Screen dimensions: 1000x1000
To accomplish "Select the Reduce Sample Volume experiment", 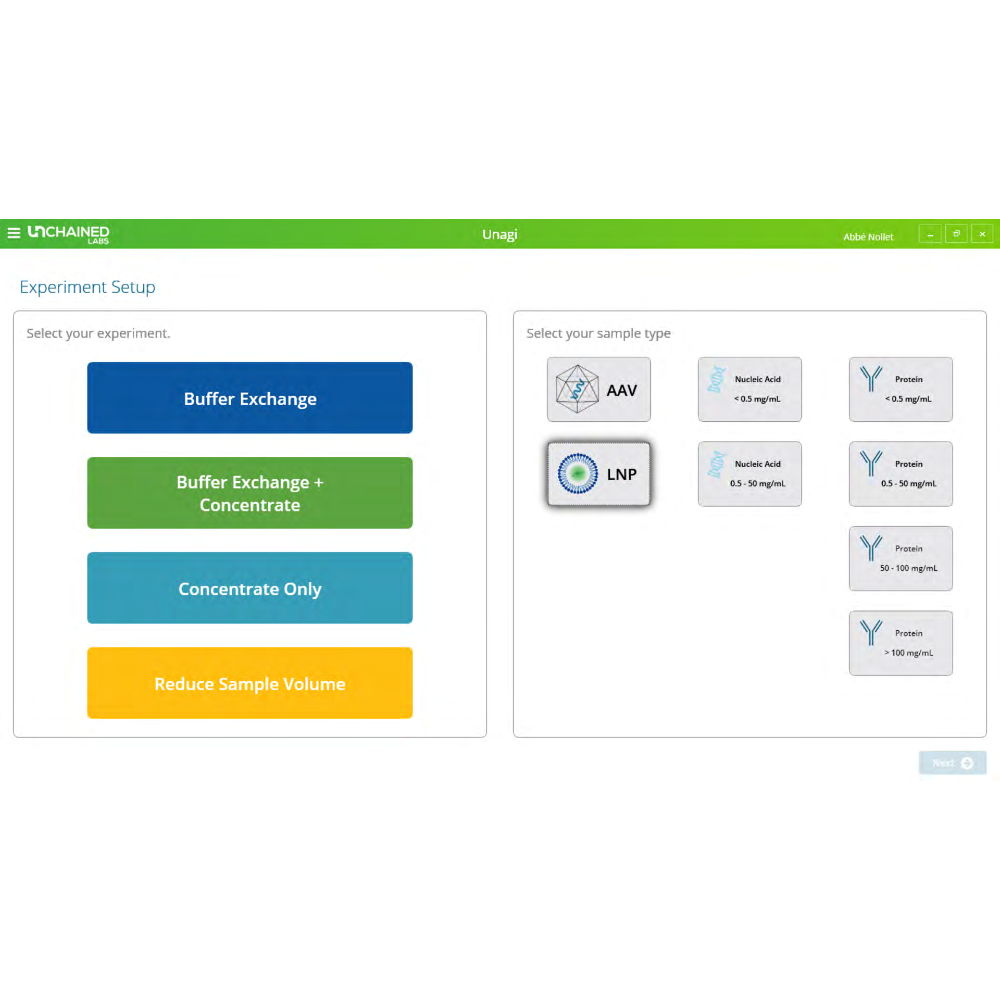I will tap(250, 683).
